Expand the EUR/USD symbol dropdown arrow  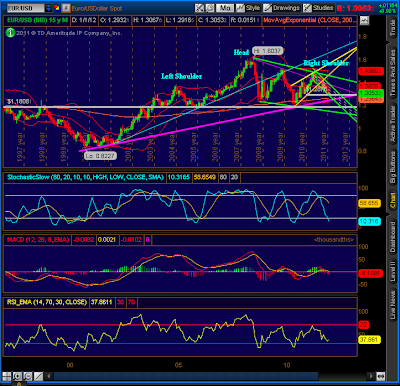click(x=49, y=8)
